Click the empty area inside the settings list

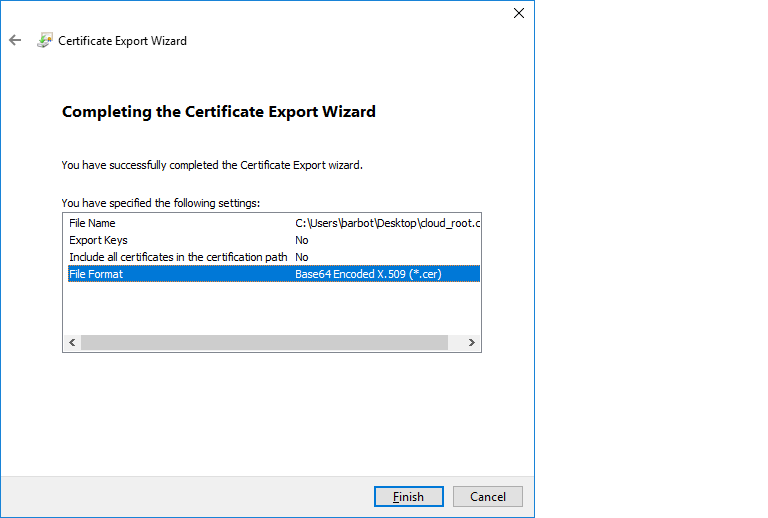click(270, 308)
